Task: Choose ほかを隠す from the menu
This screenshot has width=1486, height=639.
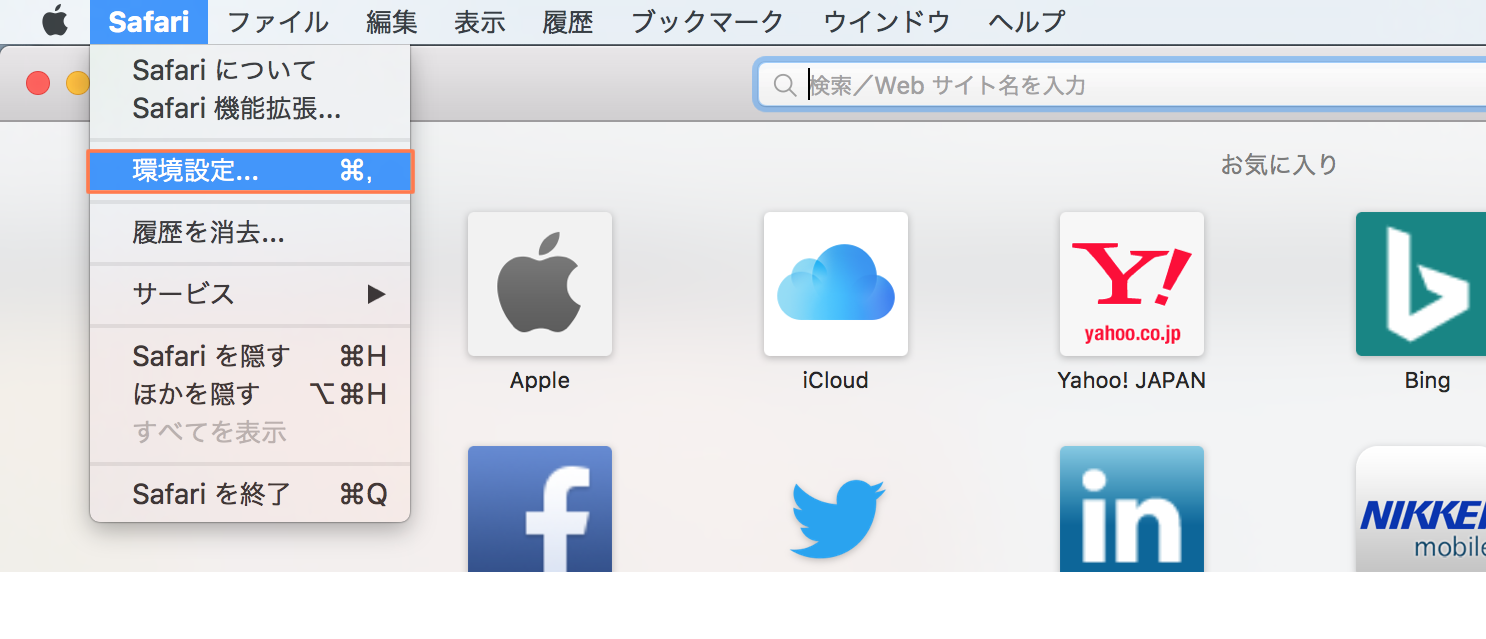Action: [250, 394]
